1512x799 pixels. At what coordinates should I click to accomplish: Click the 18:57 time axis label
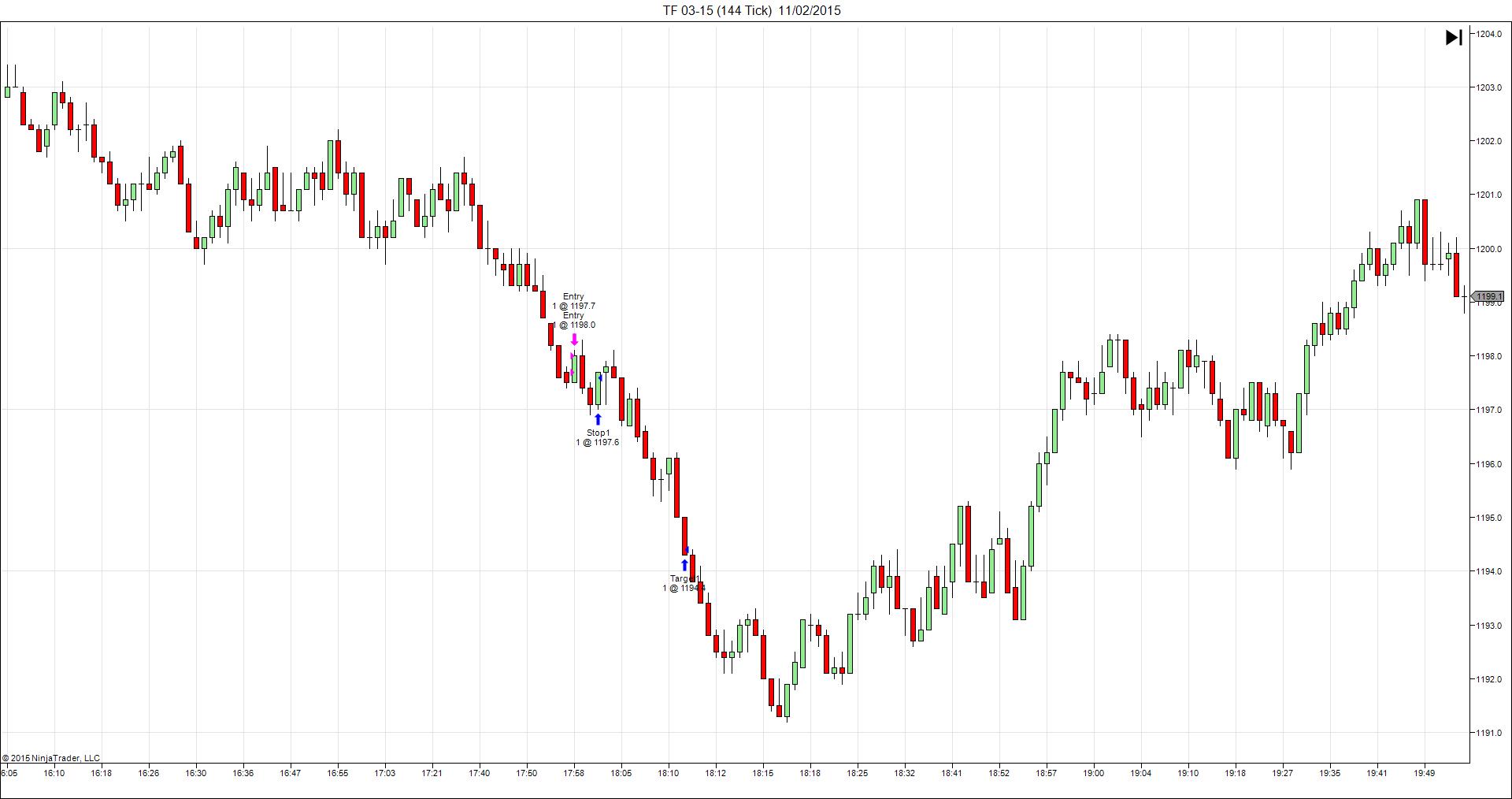[1047, 773]
